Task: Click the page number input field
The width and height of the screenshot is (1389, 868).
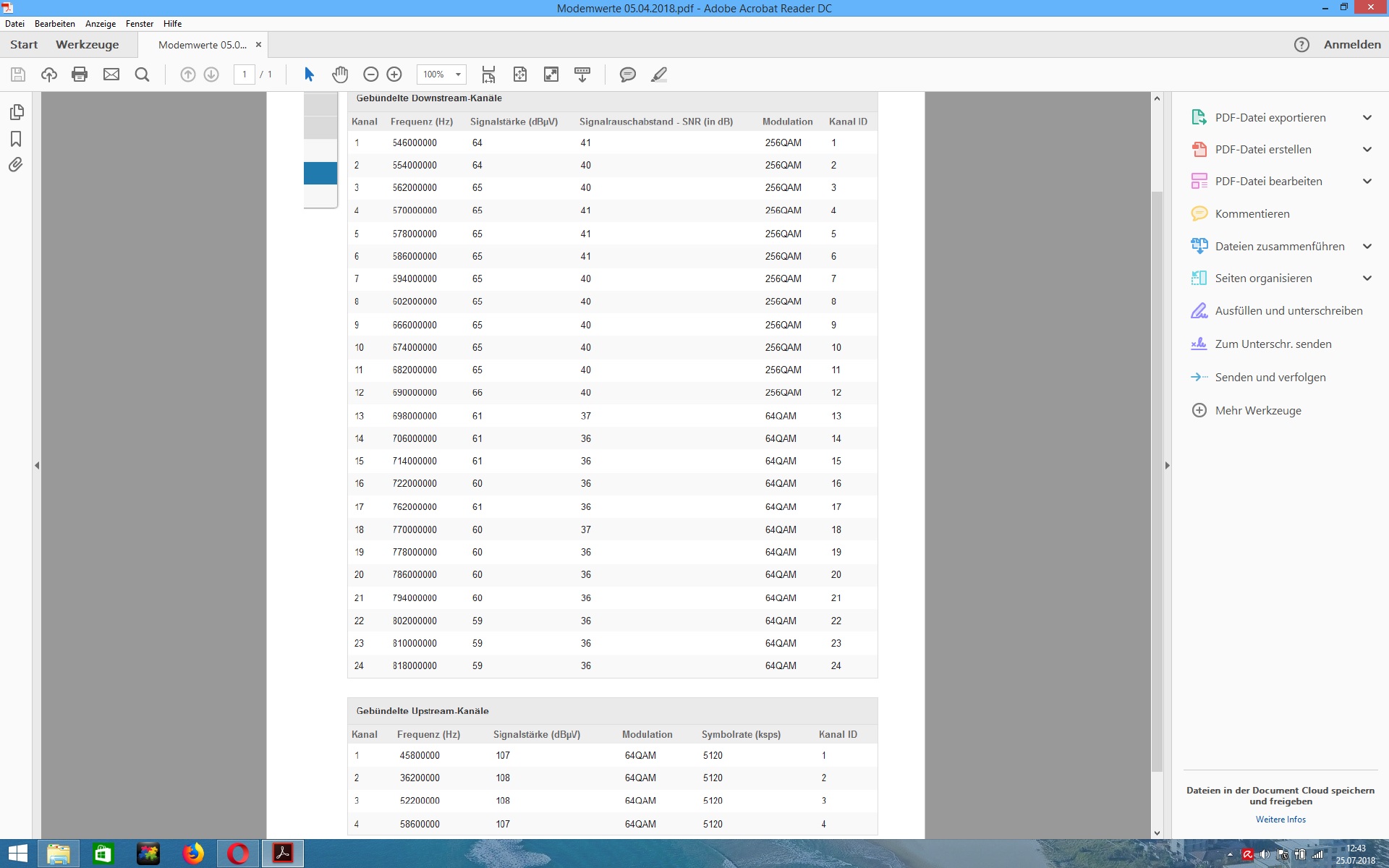Action: [245, 75]
